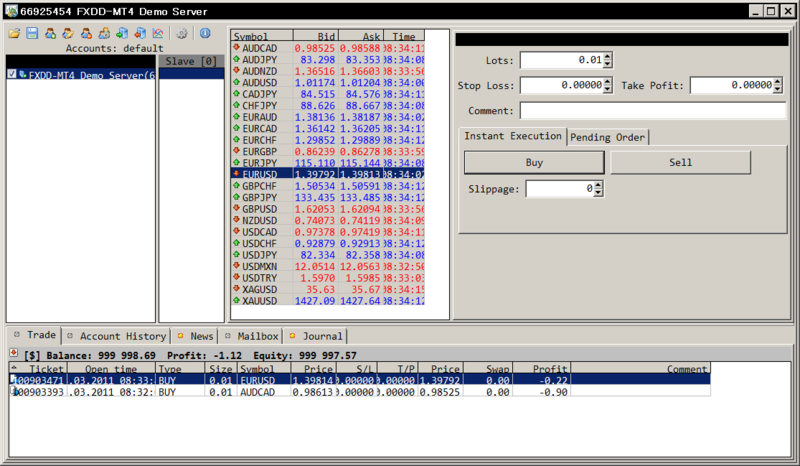Image resolution: width=800 pixels, height=466 pixels.
Task: Sort trades by Ticket column header
Action: (x=38, y=369)
